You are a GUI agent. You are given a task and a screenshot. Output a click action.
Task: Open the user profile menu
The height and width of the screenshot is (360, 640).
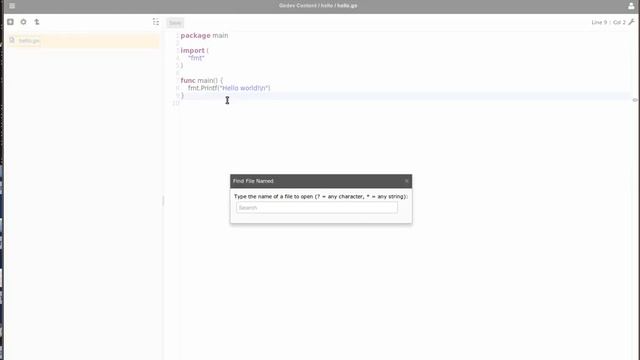click(631, 6)
